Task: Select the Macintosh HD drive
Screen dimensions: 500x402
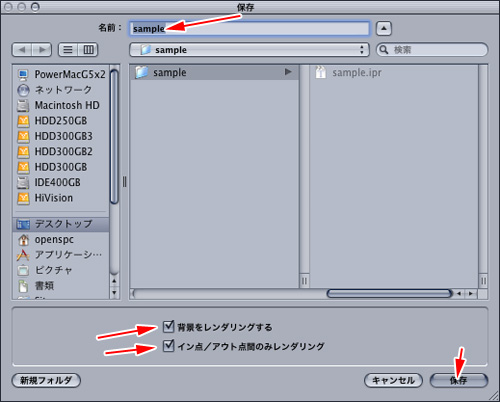Action: (x=61, y=105)
